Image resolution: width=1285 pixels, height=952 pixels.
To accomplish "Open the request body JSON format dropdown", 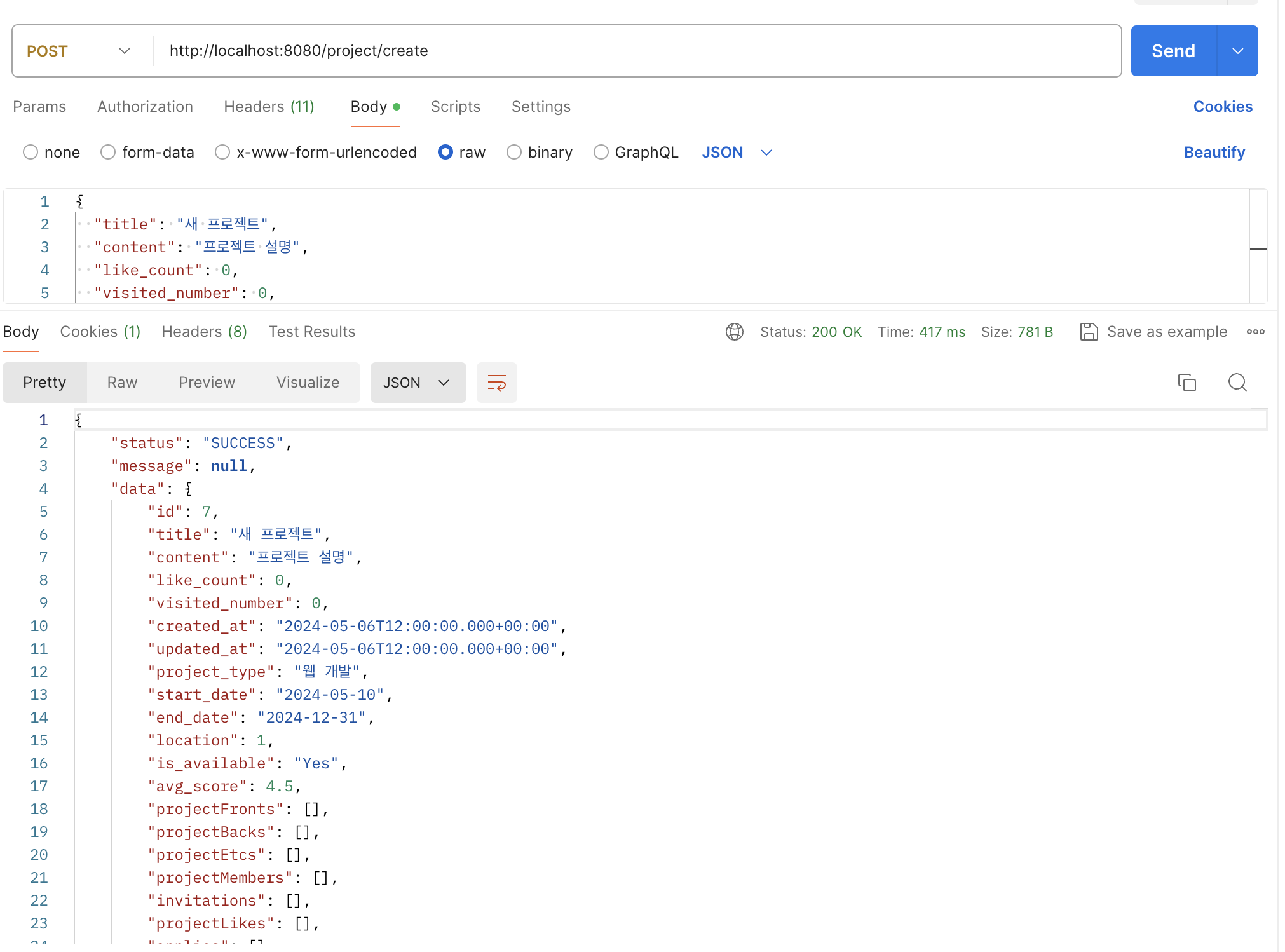I will click(737, 153).
